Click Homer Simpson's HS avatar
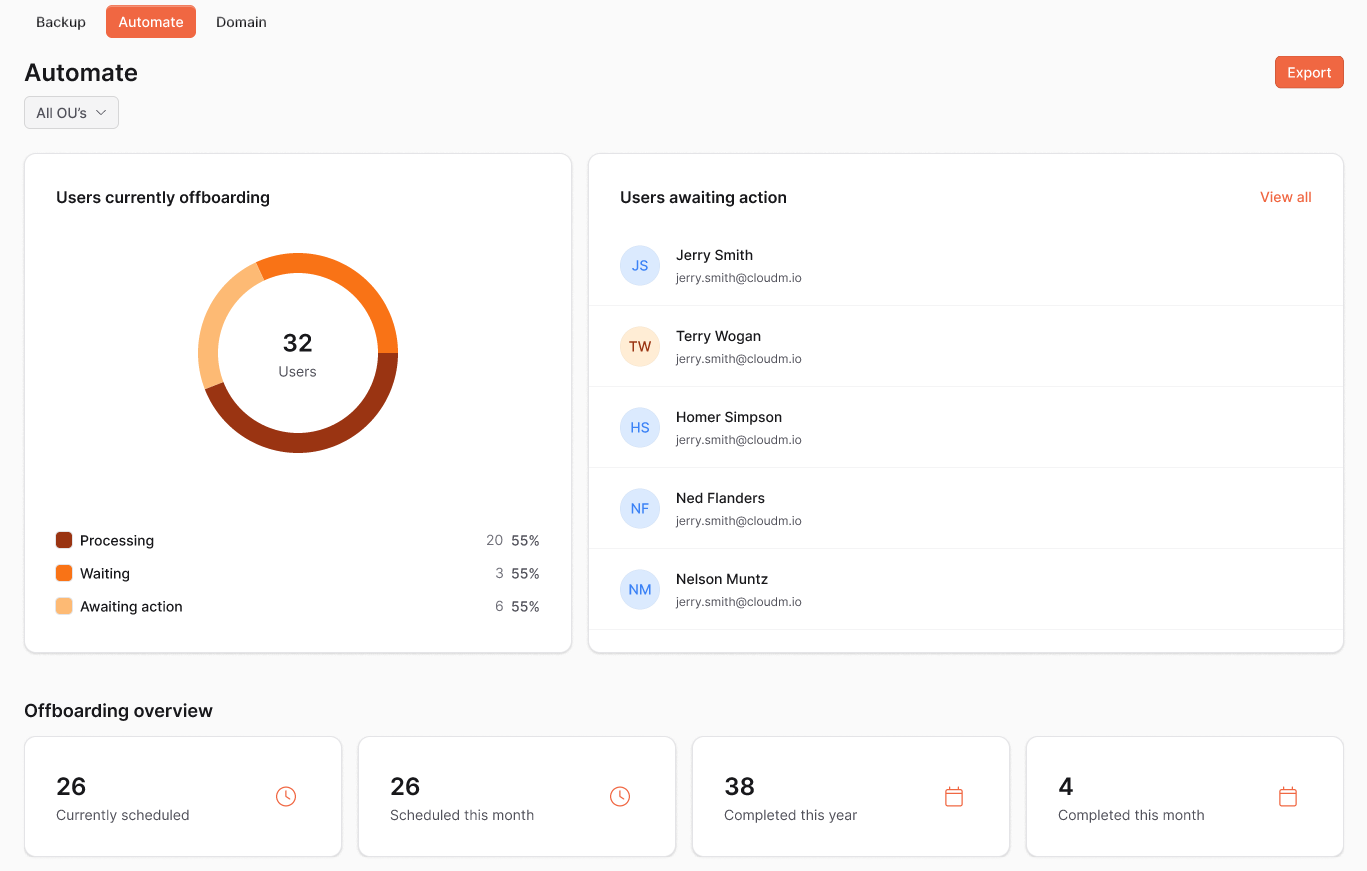 [640, 428]
